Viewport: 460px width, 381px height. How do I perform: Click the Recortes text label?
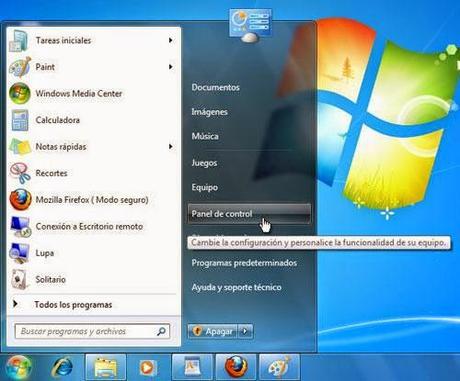click(51, 173)
